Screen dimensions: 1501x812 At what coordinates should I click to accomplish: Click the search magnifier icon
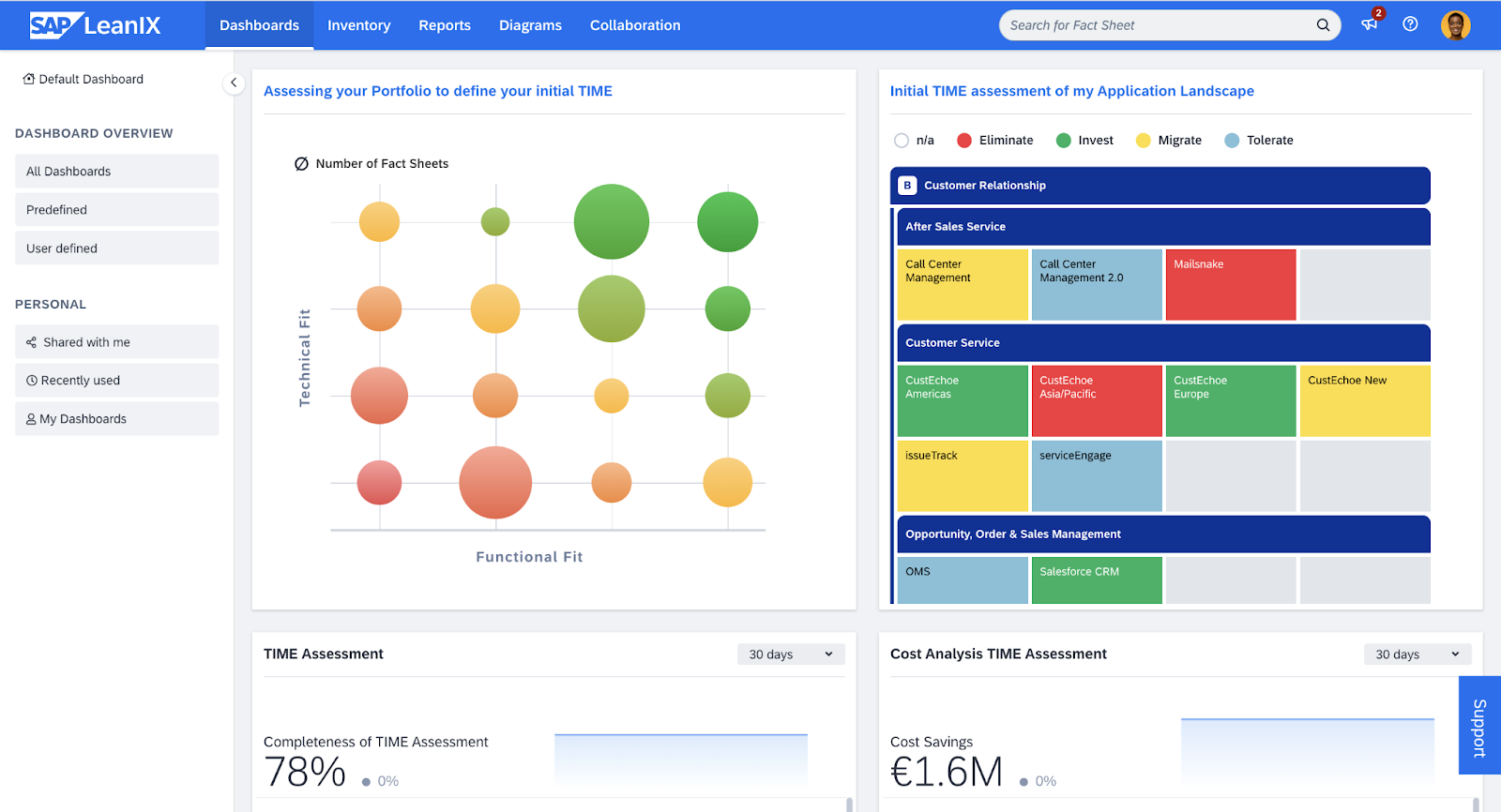1323,25
